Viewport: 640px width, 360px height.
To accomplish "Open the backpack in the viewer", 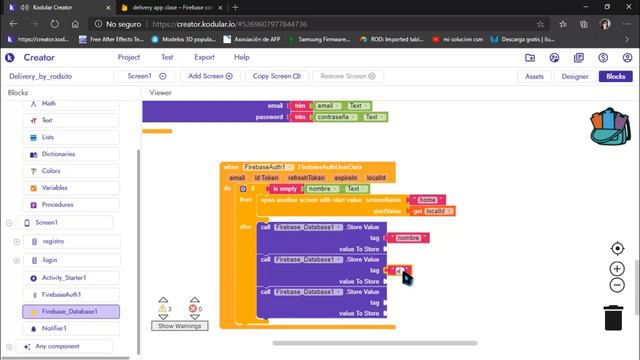I will [x=610, y=127].
